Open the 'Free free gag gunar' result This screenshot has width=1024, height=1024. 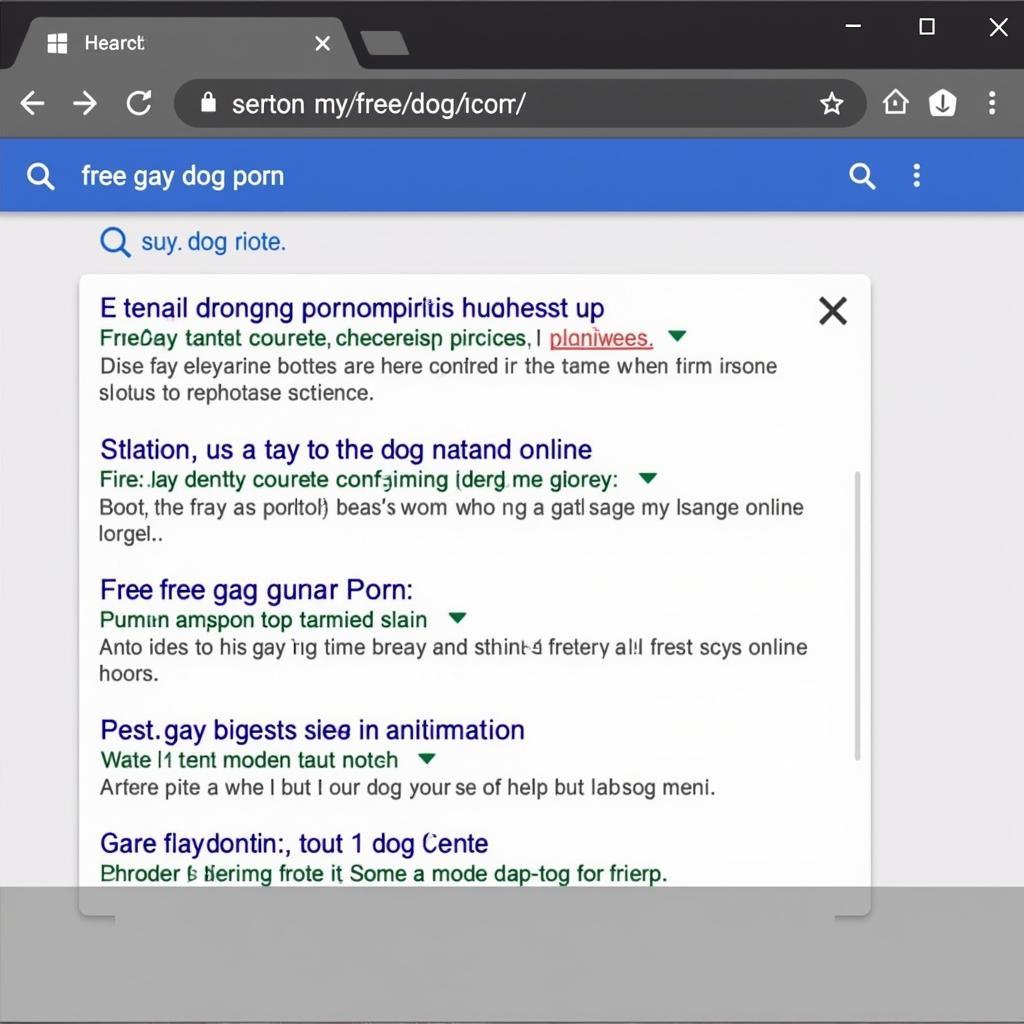click(257, 590)
